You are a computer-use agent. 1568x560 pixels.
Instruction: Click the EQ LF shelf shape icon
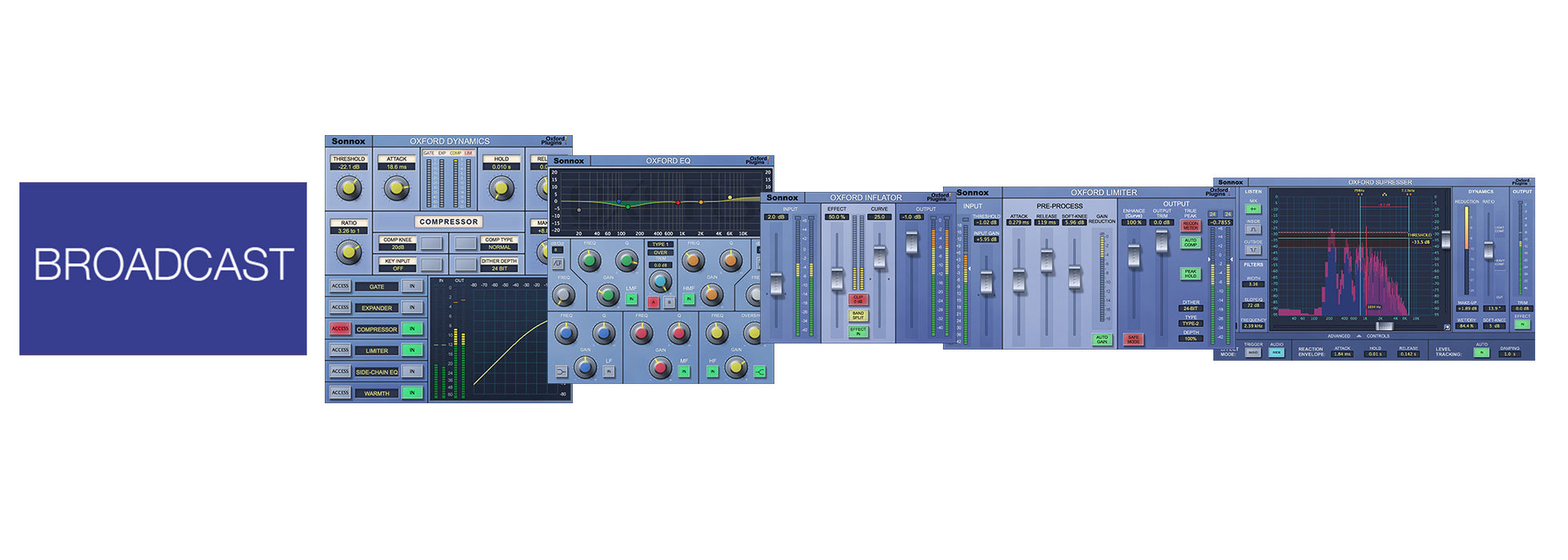coord(562,371)
